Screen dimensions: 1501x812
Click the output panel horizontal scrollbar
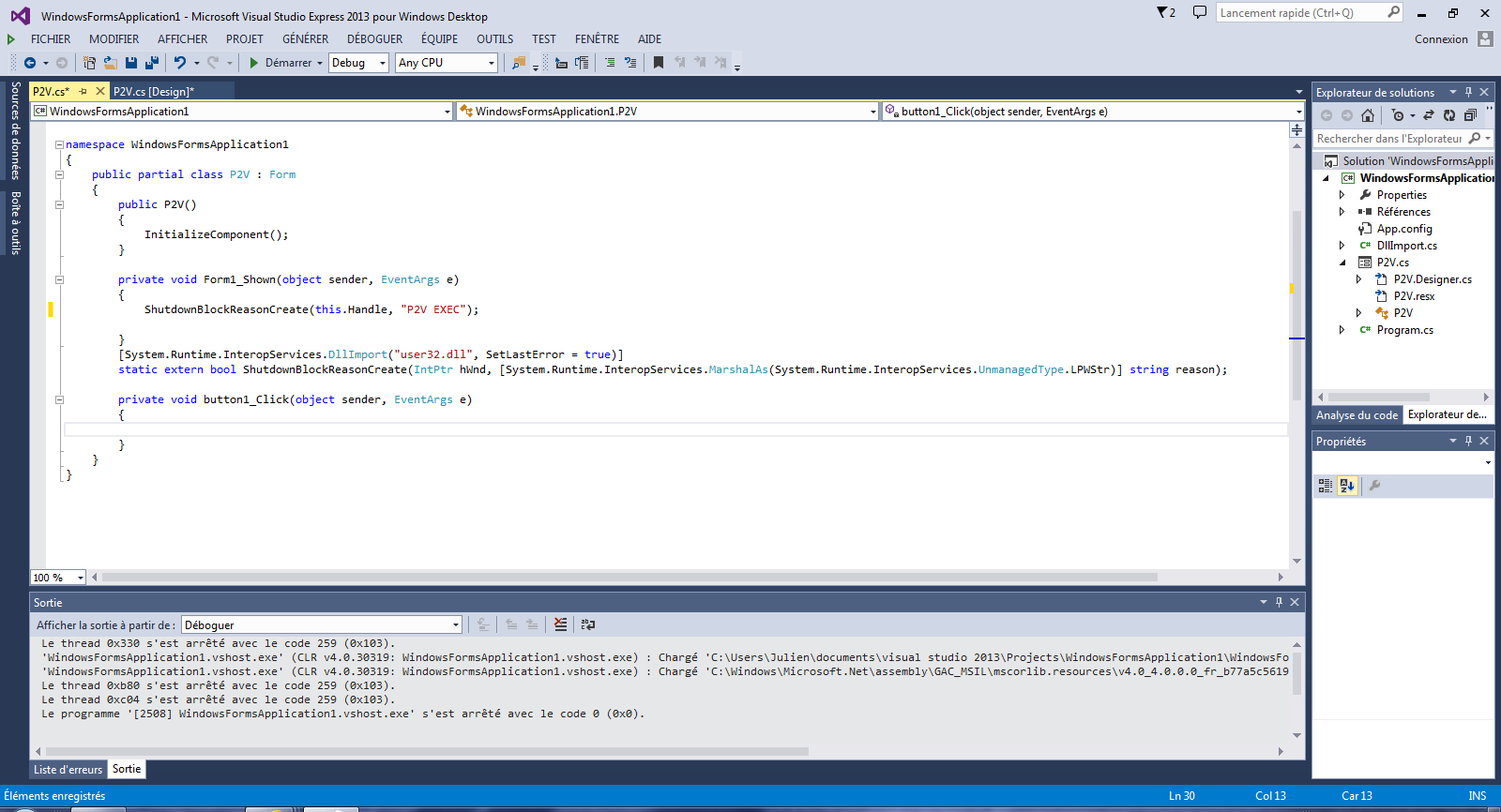pos(427,751)
